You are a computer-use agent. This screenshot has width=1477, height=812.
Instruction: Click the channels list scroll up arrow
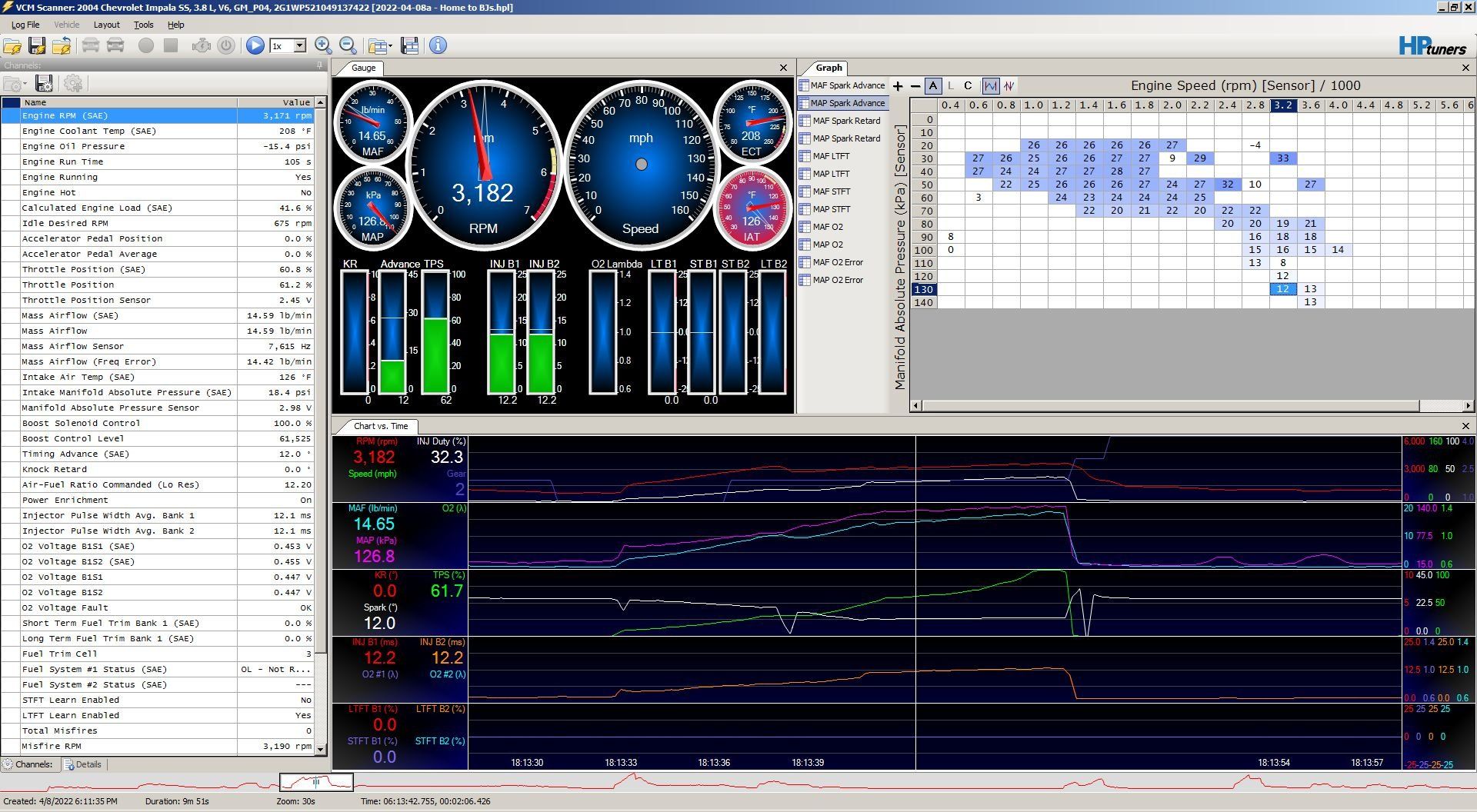point(321,102)
